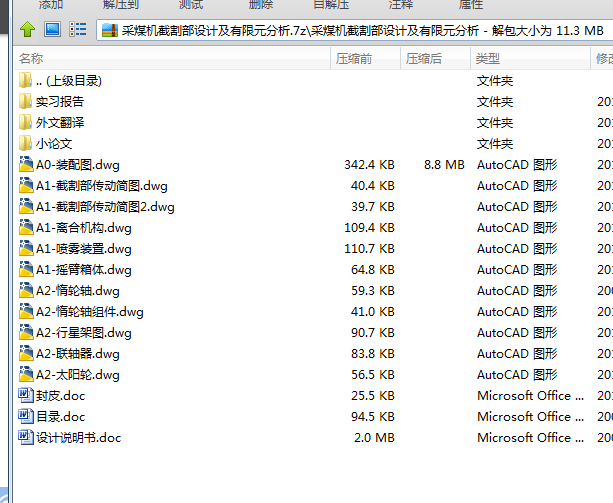Click the A2-太阳轮.dwg file icon
This screenshot has height=503, width=613.
click(x=26, y=375)
